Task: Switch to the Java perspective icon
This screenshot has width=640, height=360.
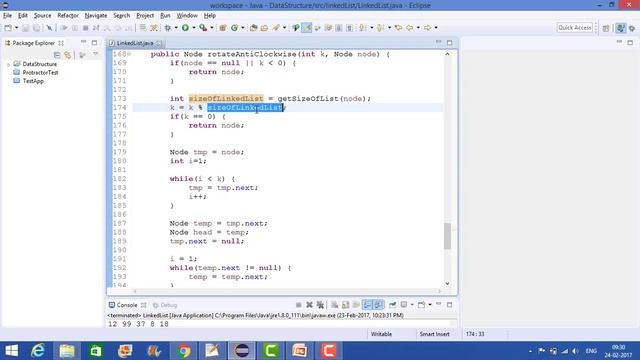Action: [620, 28]
